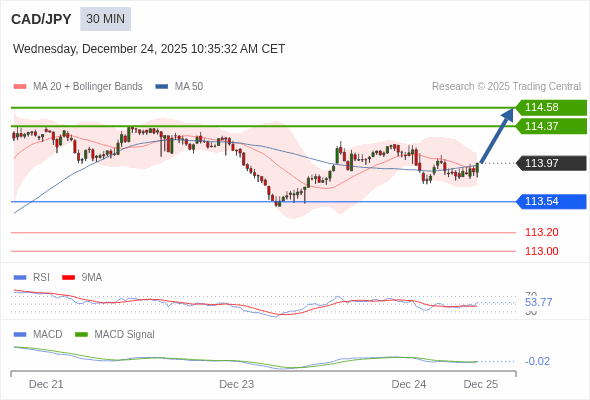Click the MACD value -0.02
Viewport: 590px width, 400px height.
[x=537, y=361]
